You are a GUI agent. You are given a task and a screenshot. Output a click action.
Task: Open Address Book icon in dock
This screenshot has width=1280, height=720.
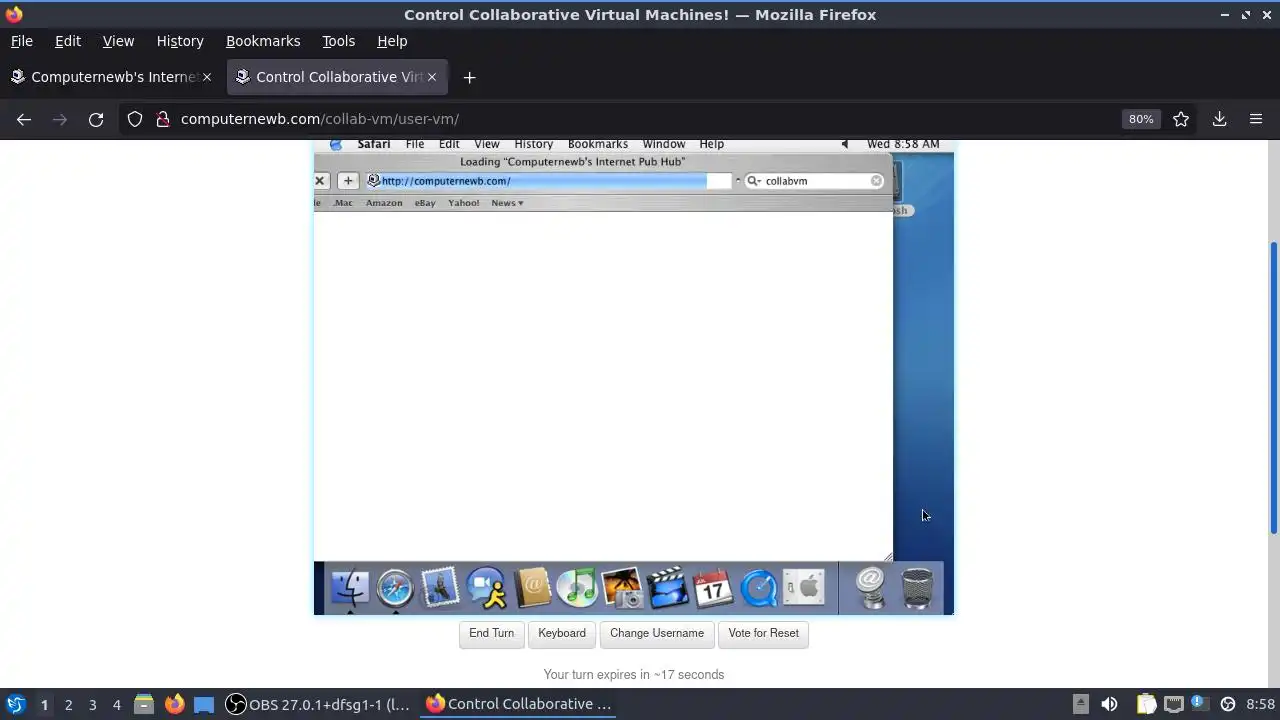coord(533,588)
